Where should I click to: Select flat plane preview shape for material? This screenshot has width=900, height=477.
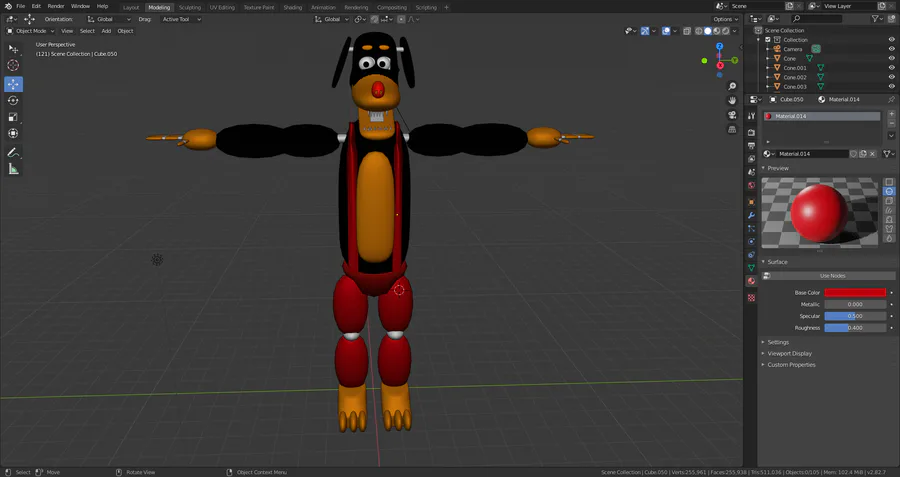pyautogui.click(x=889, y=182)
